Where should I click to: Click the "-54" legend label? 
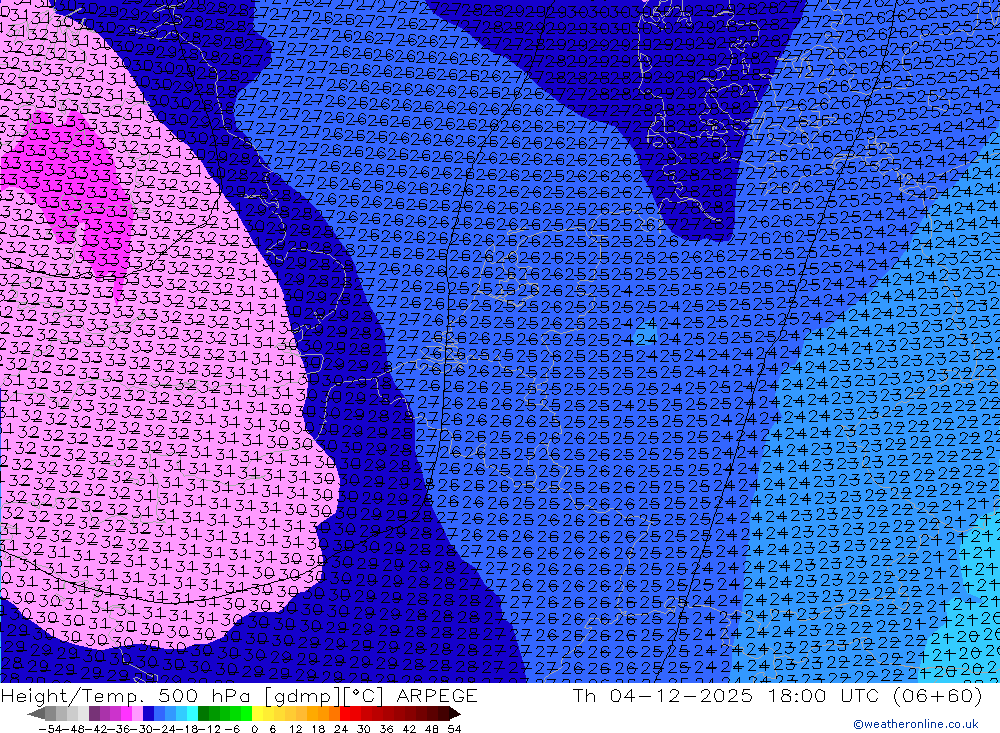51,729
